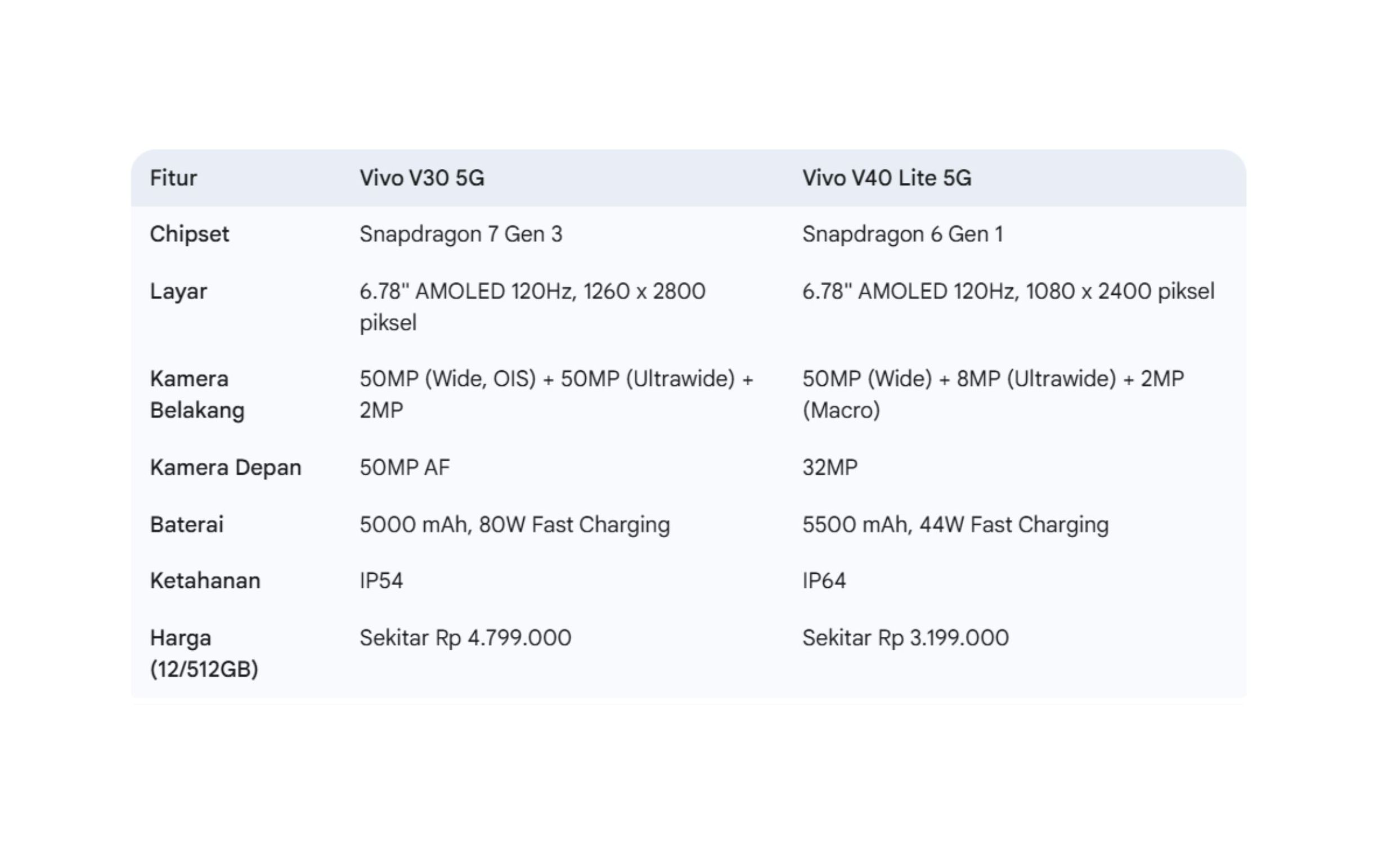Select the Layar row label
Screen dimensions: 1374x868
coord(178,291)
